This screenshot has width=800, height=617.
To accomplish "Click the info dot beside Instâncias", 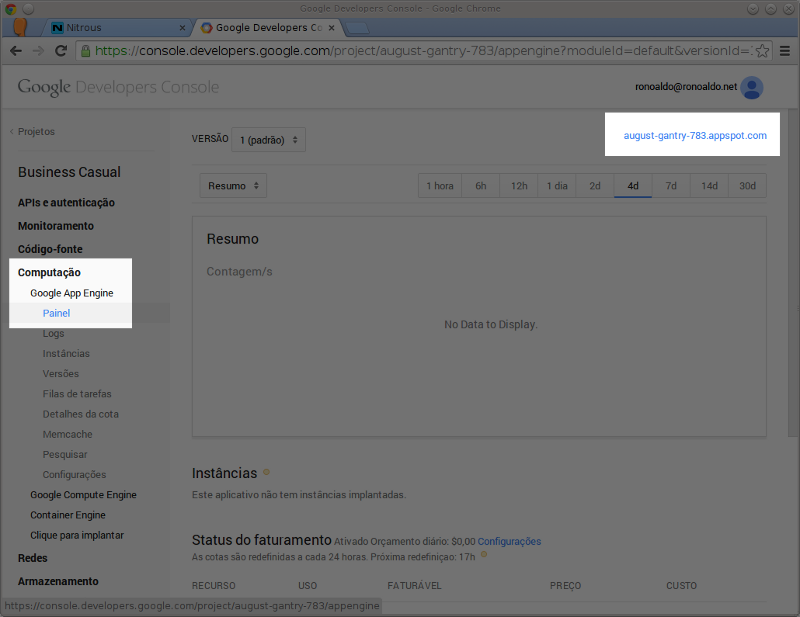I will [x=266, y=472].
